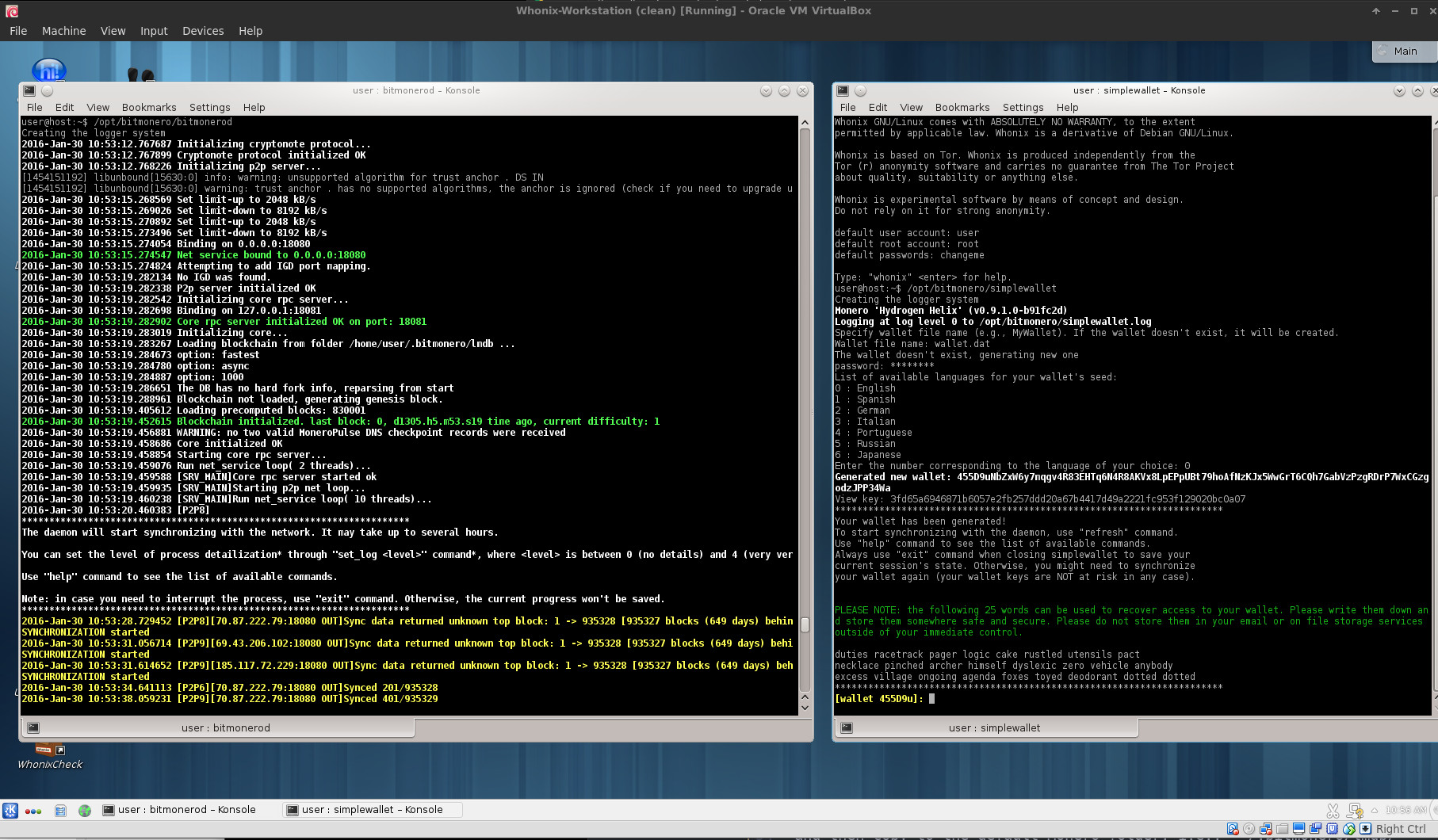Switch to simplewallet Konsole taskbar entry
This screenshot has width=1438, height=840.
click(x=374, y=810)
